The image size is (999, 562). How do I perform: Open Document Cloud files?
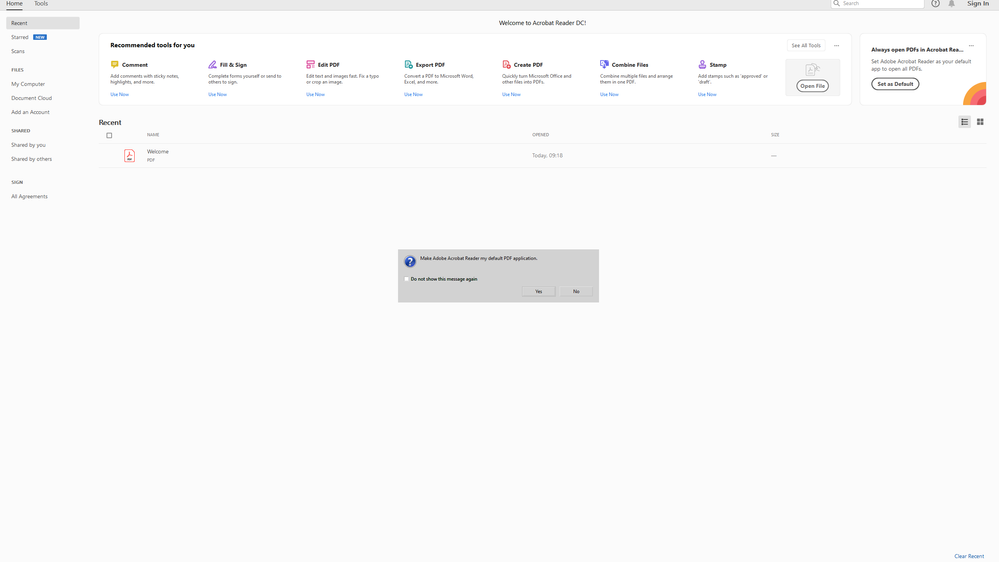[x=31, y=98]
